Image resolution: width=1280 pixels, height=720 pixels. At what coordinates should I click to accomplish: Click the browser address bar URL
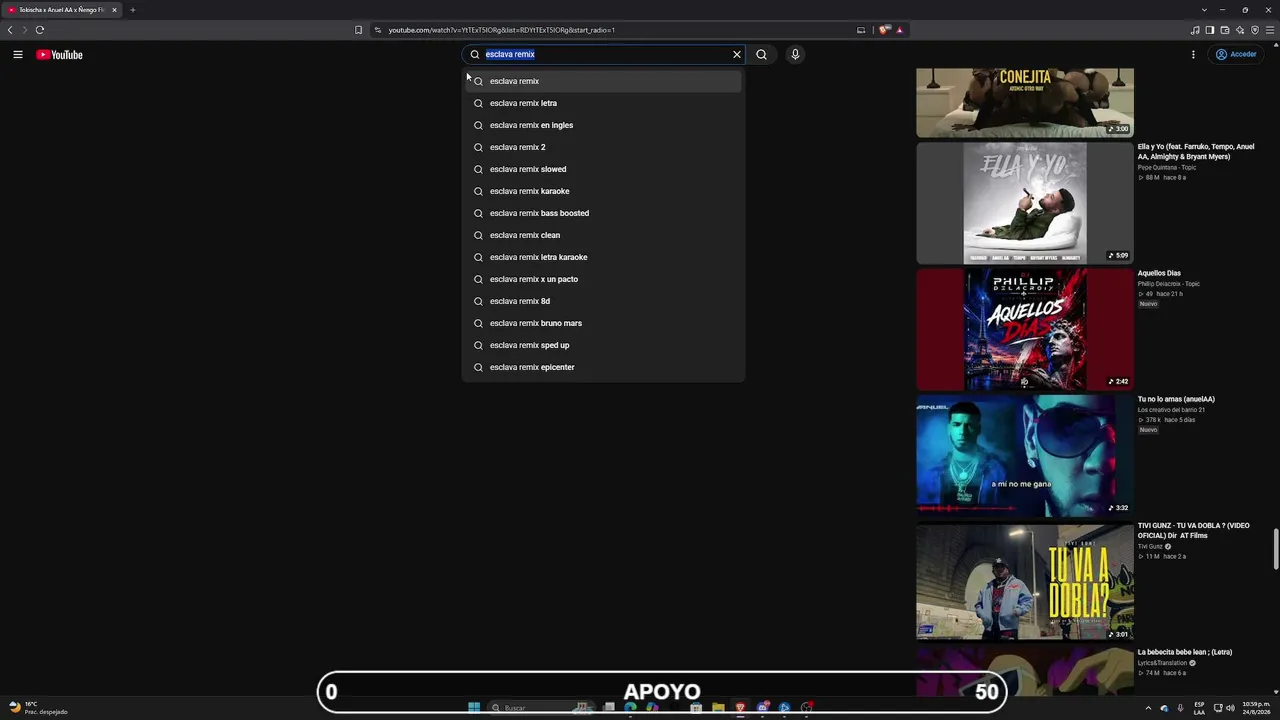[502, 30]
